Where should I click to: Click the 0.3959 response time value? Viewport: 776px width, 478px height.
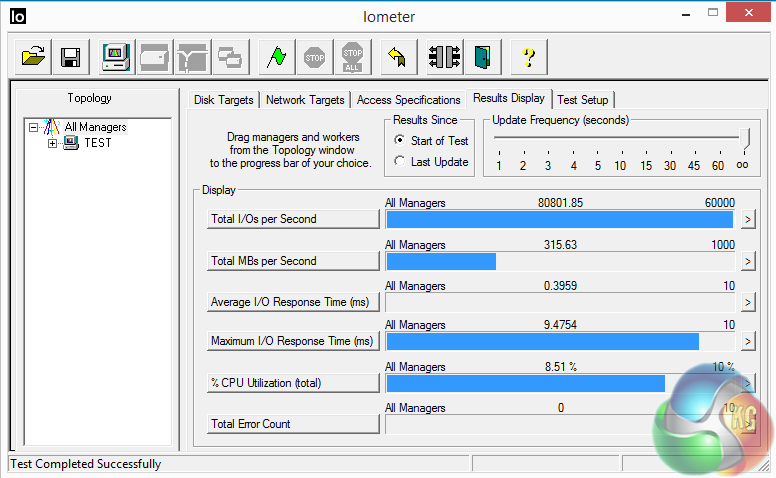coord(560,286)
